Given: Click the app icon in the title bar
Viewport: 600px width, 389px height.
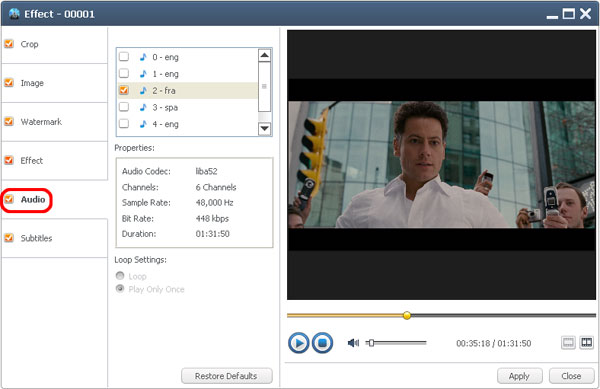Looking at the screenshot, I should tap(14, 14).
